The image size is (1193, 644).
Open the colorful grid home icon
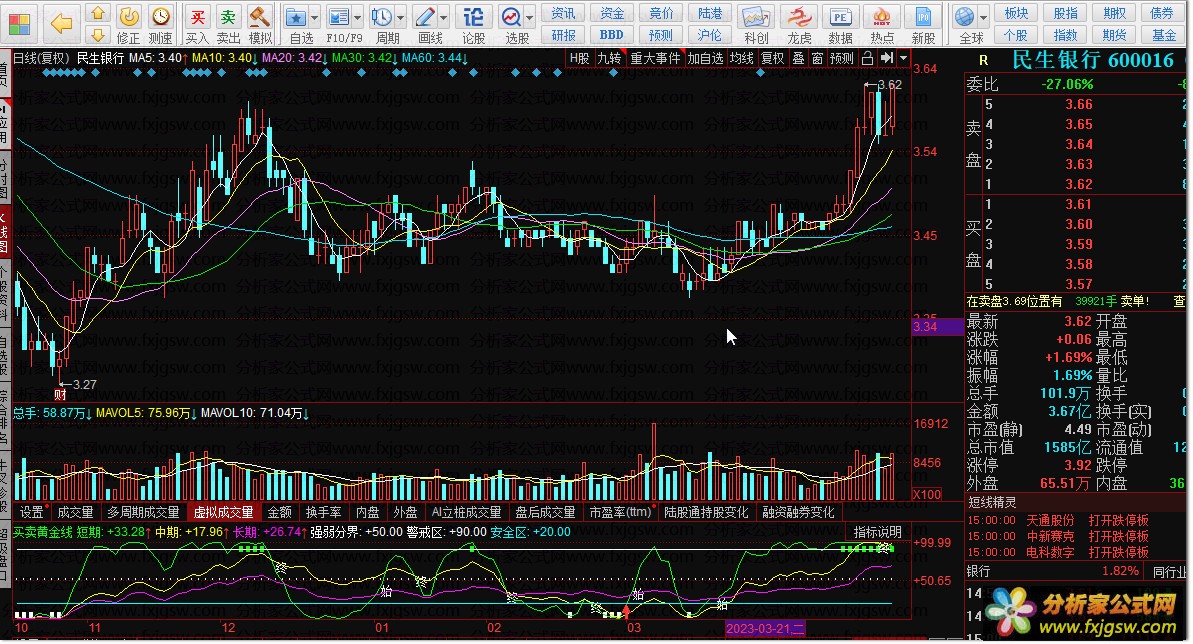pyautogui.click(x=19, y=24)
